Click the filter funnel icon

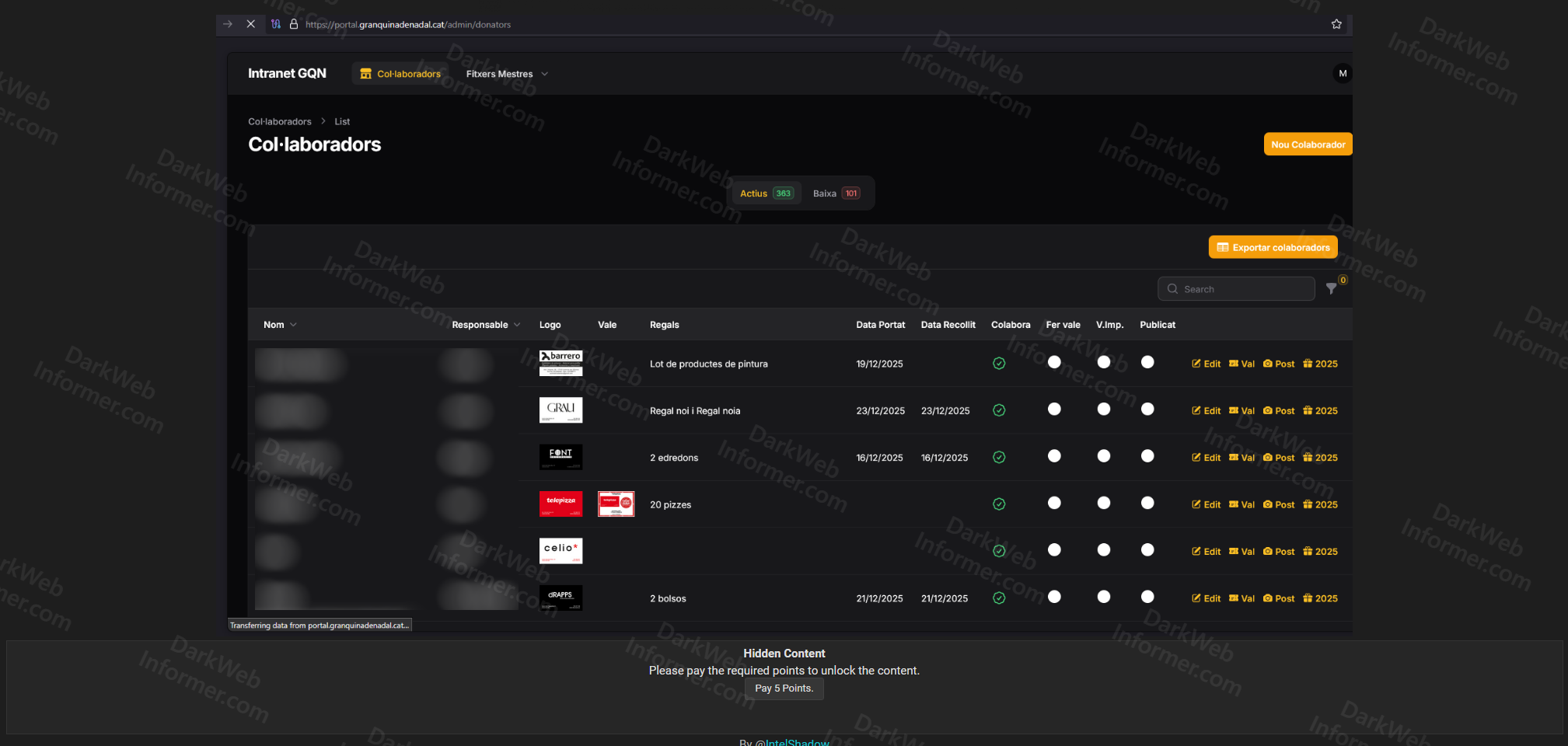coord(1331,289)
